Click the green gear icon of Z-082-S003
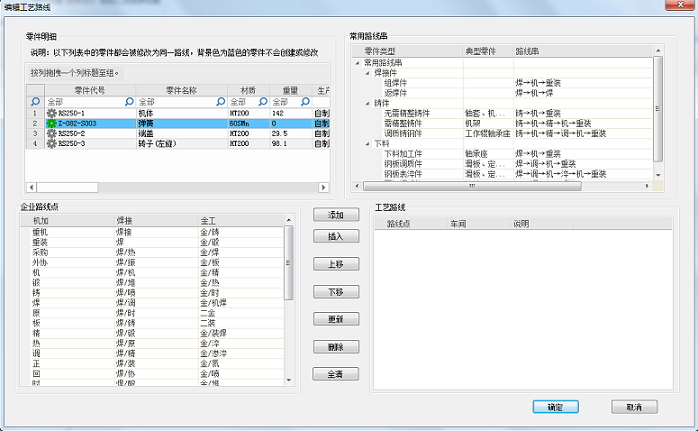Image resolution: width=698 pixels, height=431 pixels. (52, 123)
